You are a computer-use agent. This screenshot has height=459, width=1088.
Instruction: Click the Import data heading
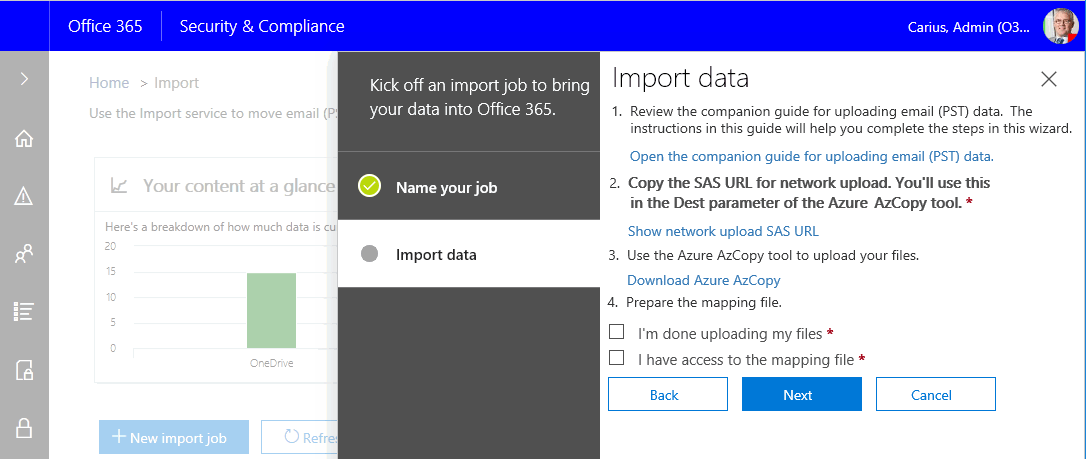[x=680, y=78]
